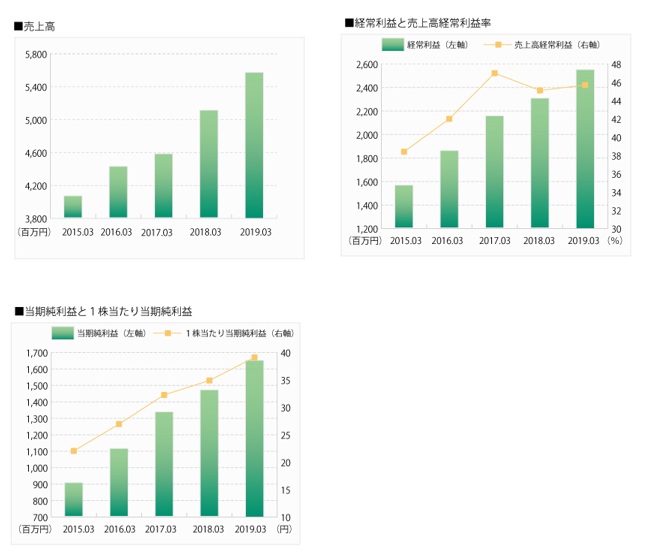Viewport: 658px width, 552px height.
Task: Click the (円) unit label
Action: click(x=284, y=529)
